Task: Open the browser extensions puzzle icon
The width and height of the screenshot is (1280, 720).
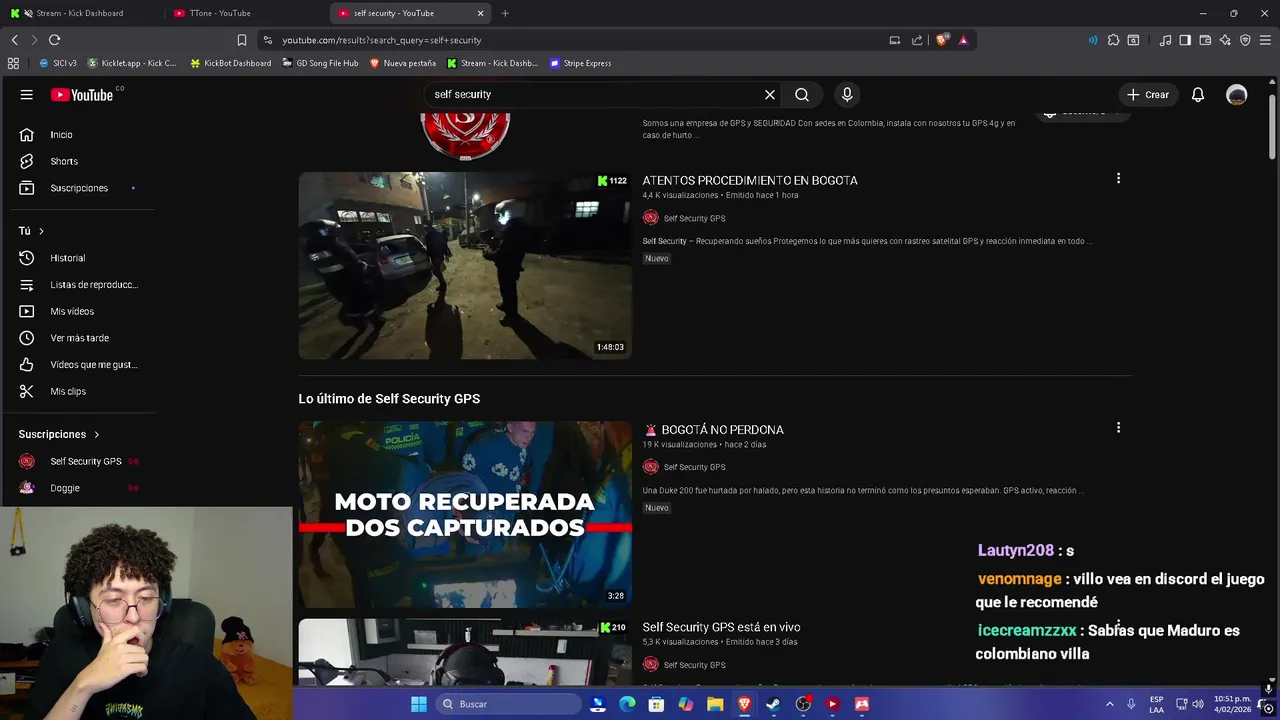Action: [1113, 40]
